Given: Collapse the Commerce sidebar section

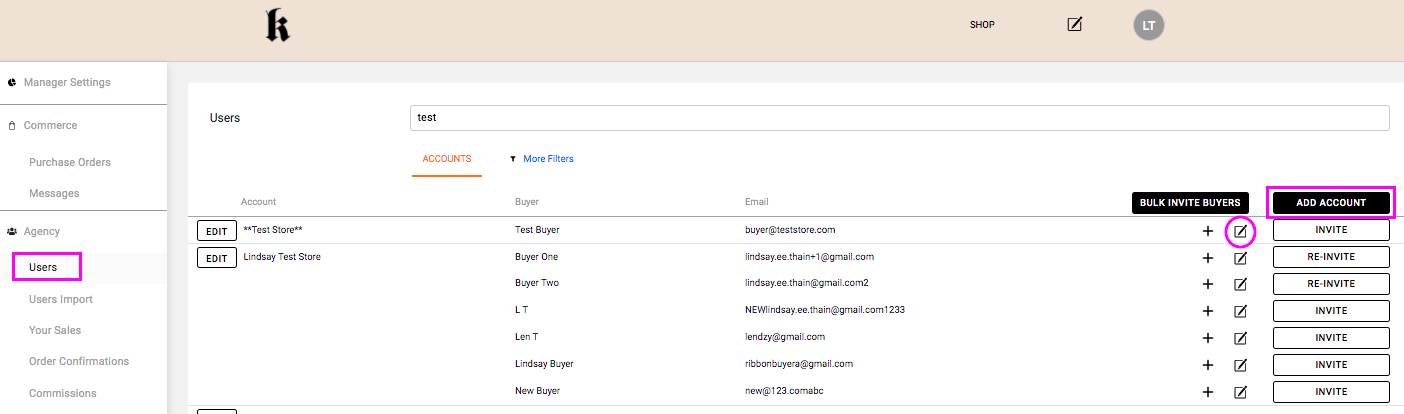Looking at the screenshot, I should click(50, 126).
